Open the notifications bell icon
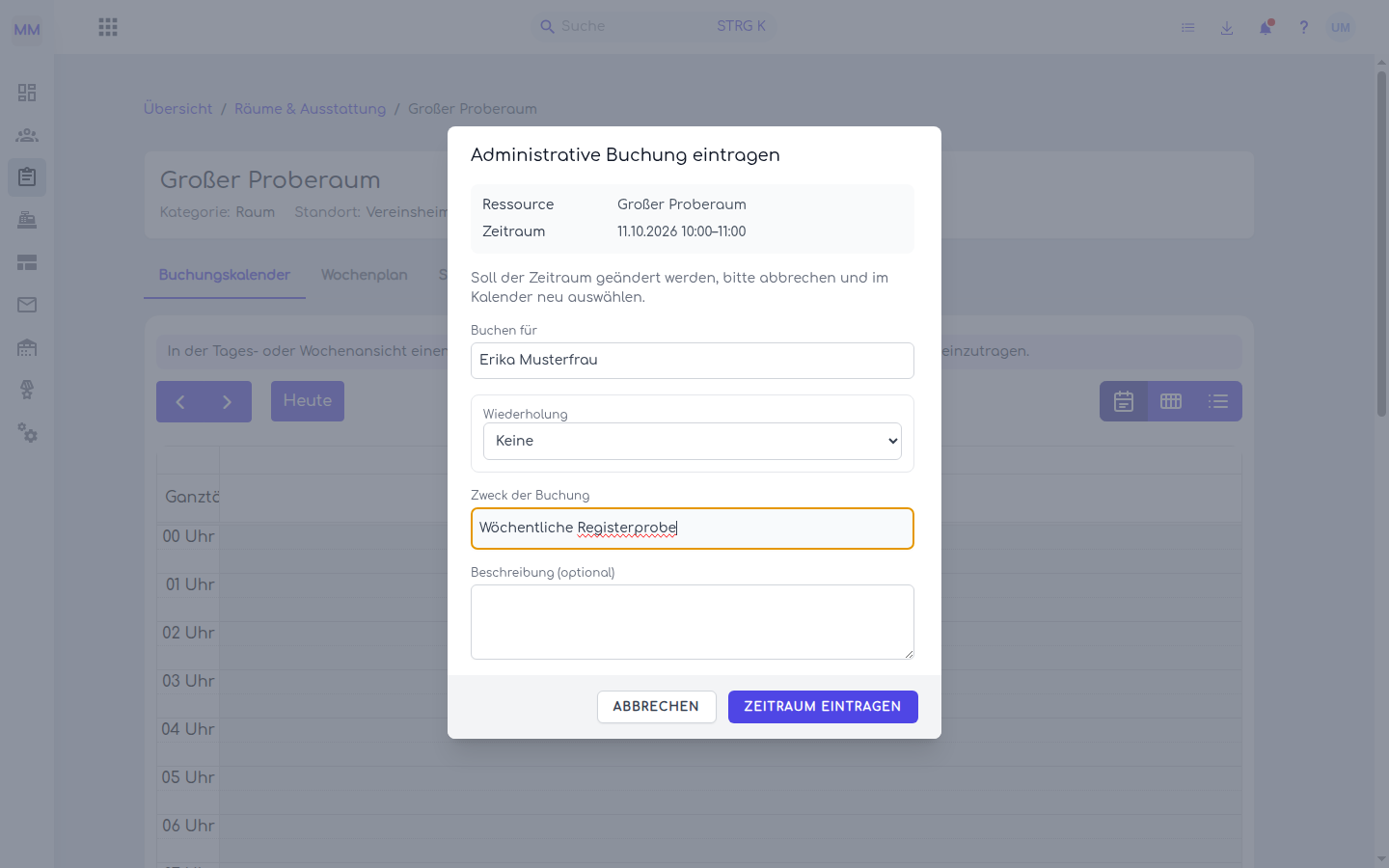The image size is (1389, 868). 1266,27
